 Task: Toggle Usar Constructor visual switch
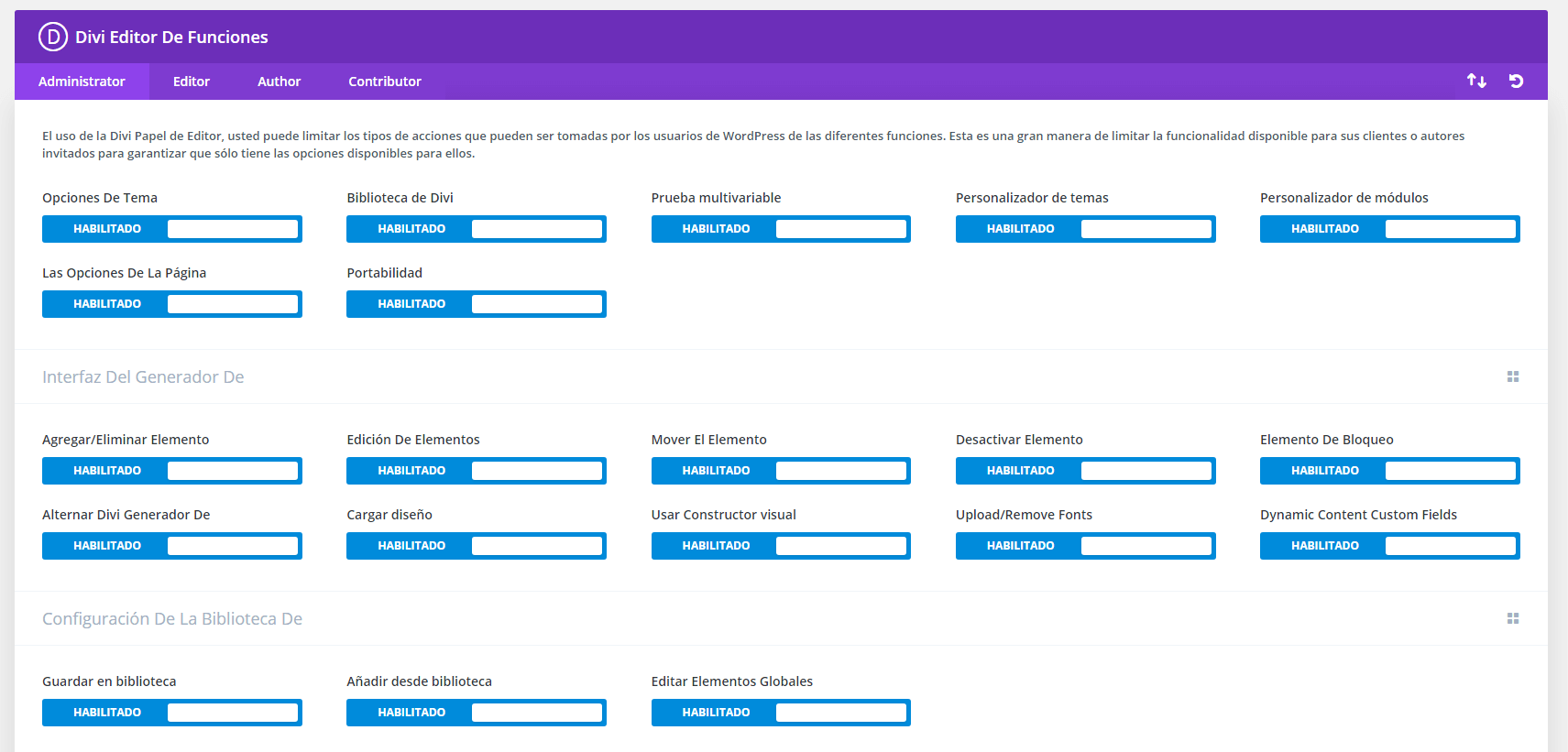click(781, 546)
